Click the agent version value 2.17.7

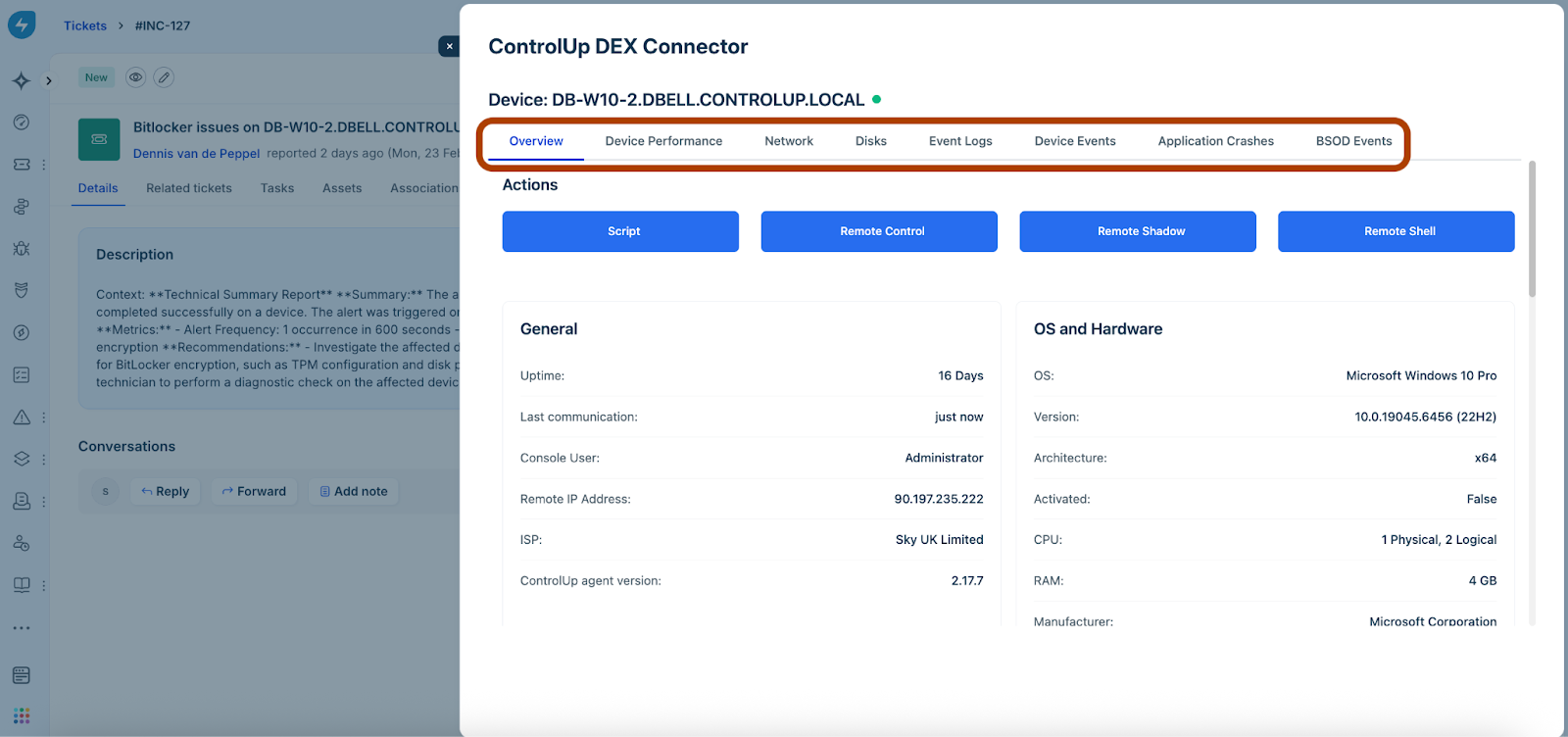click(967, 581)
